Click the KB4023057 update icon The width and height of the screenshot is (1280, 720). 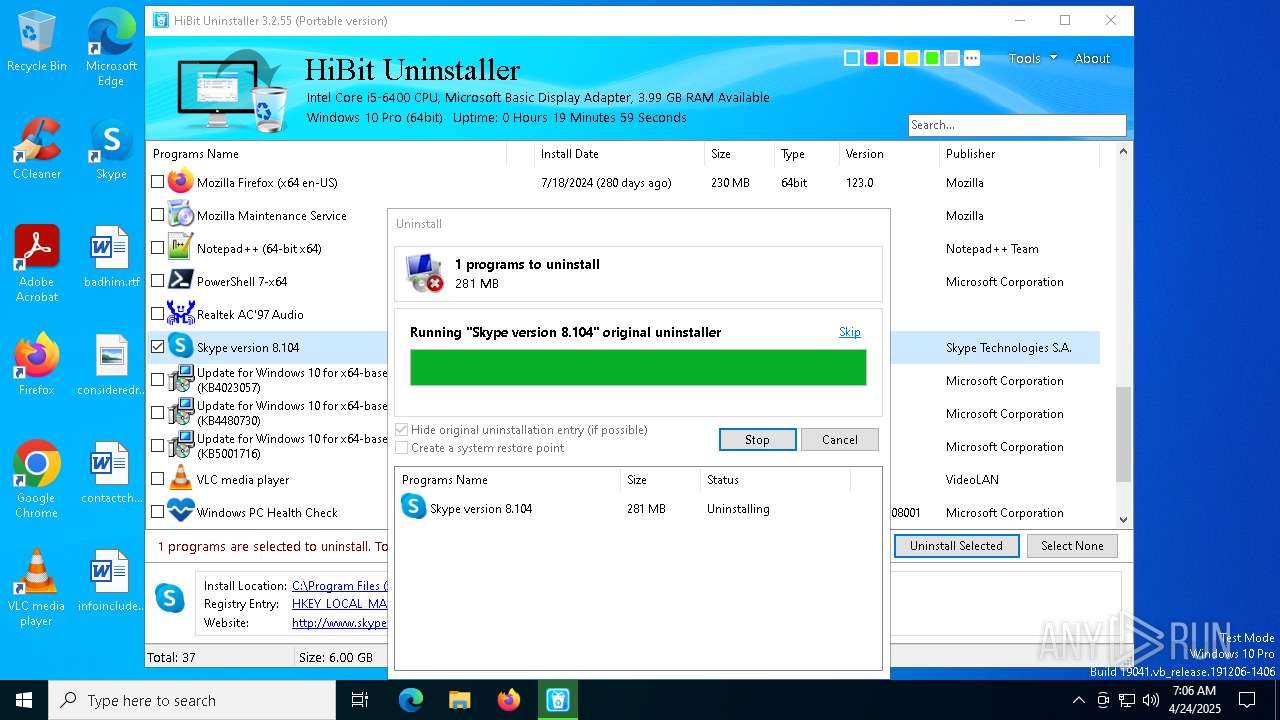pos(180,380)
